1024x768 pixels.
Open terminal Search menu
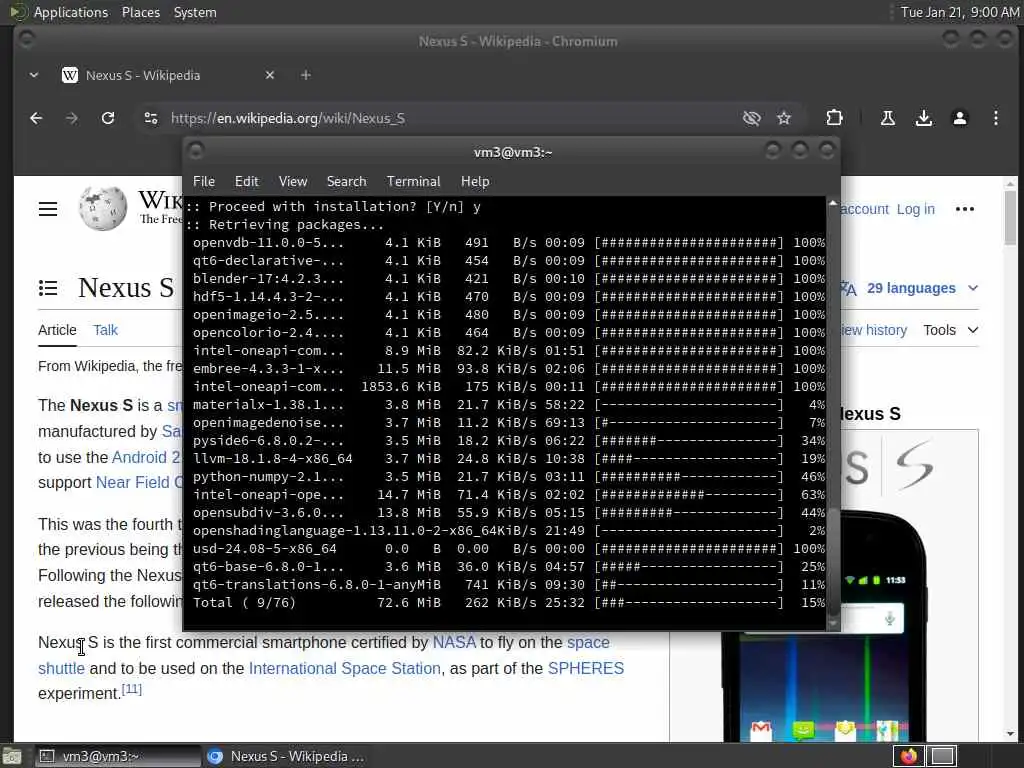pos(346,182)
